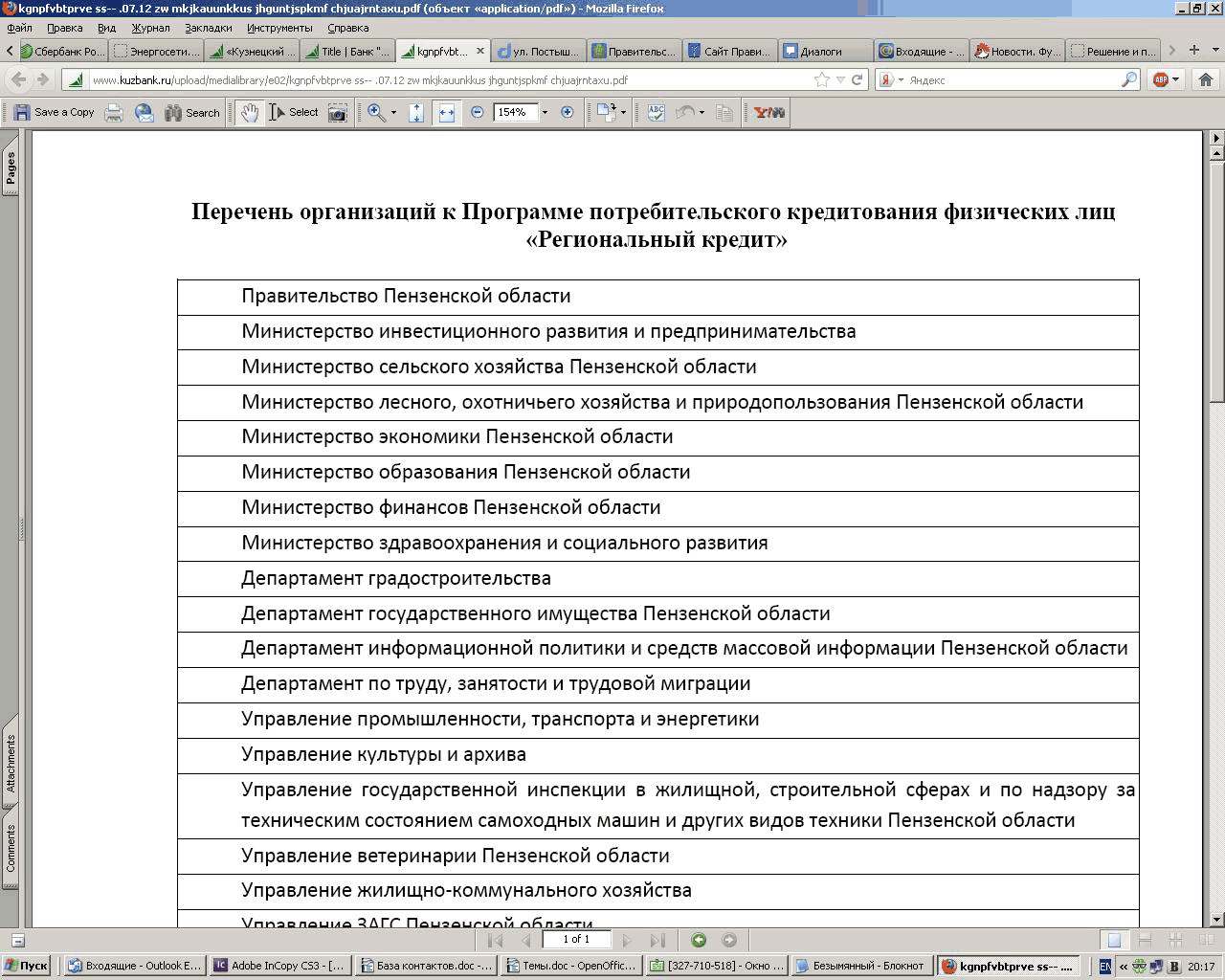
Task: Open the Справка menu
Action: click(x=347, y=28)
